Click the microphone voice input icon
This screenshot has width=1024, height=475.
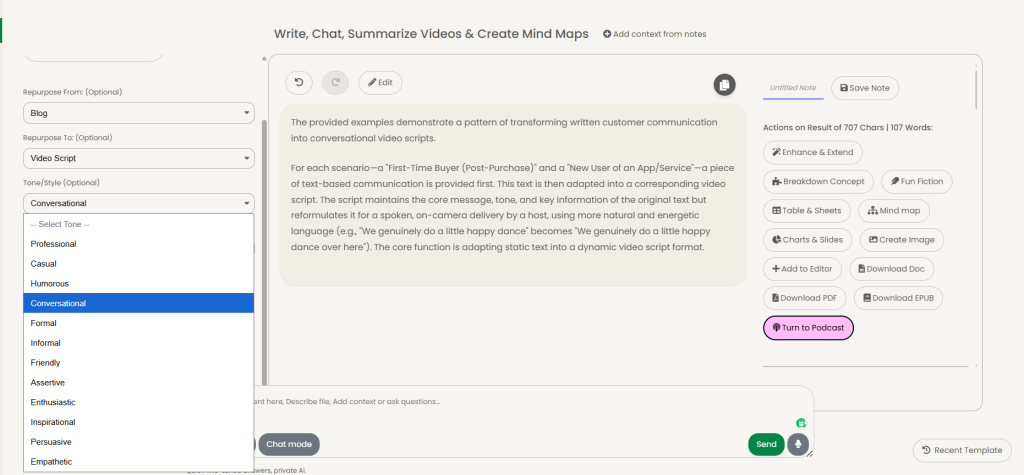[797, 444]
